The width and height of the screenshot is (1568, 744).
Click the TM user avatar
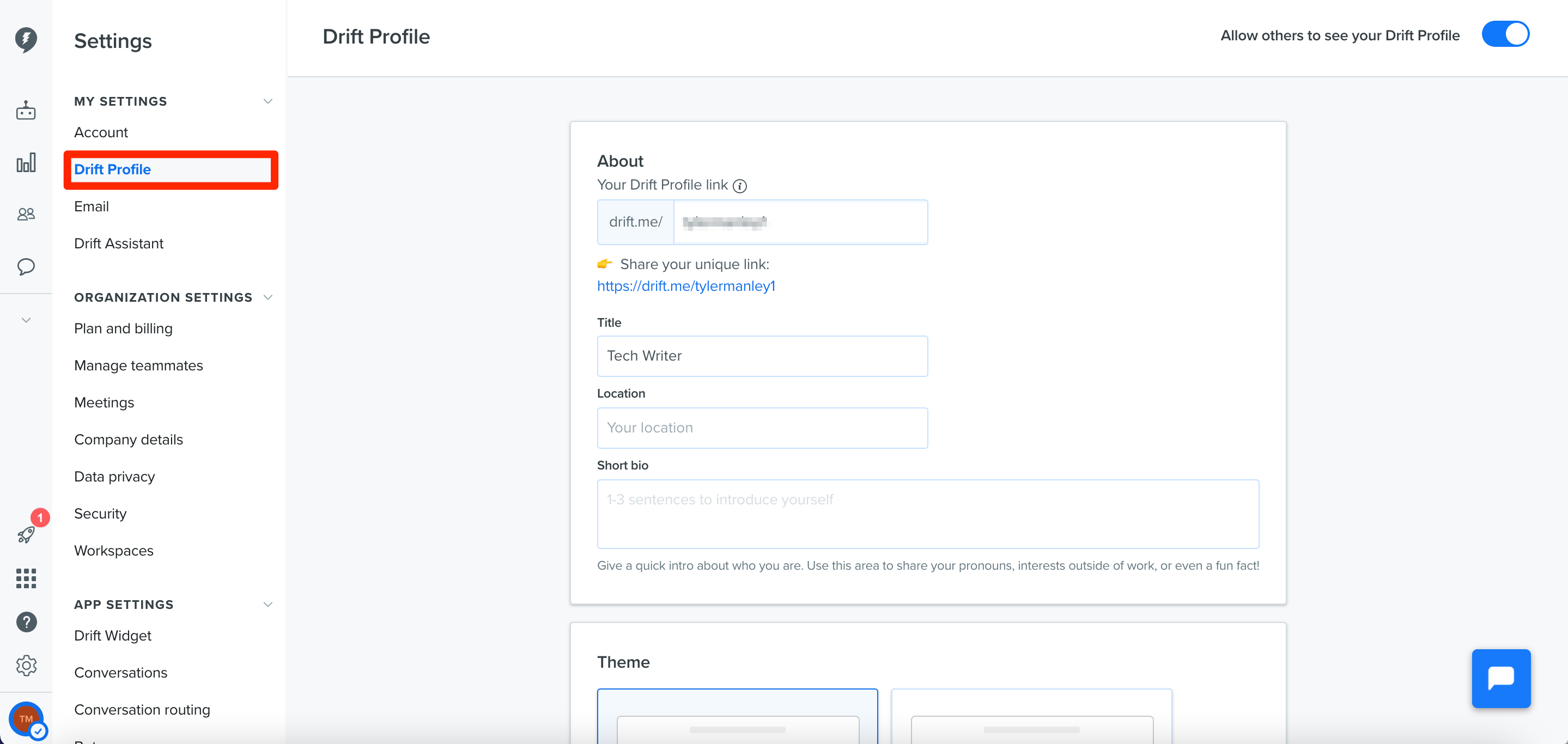pyautogui.click(x=26, y=718)
